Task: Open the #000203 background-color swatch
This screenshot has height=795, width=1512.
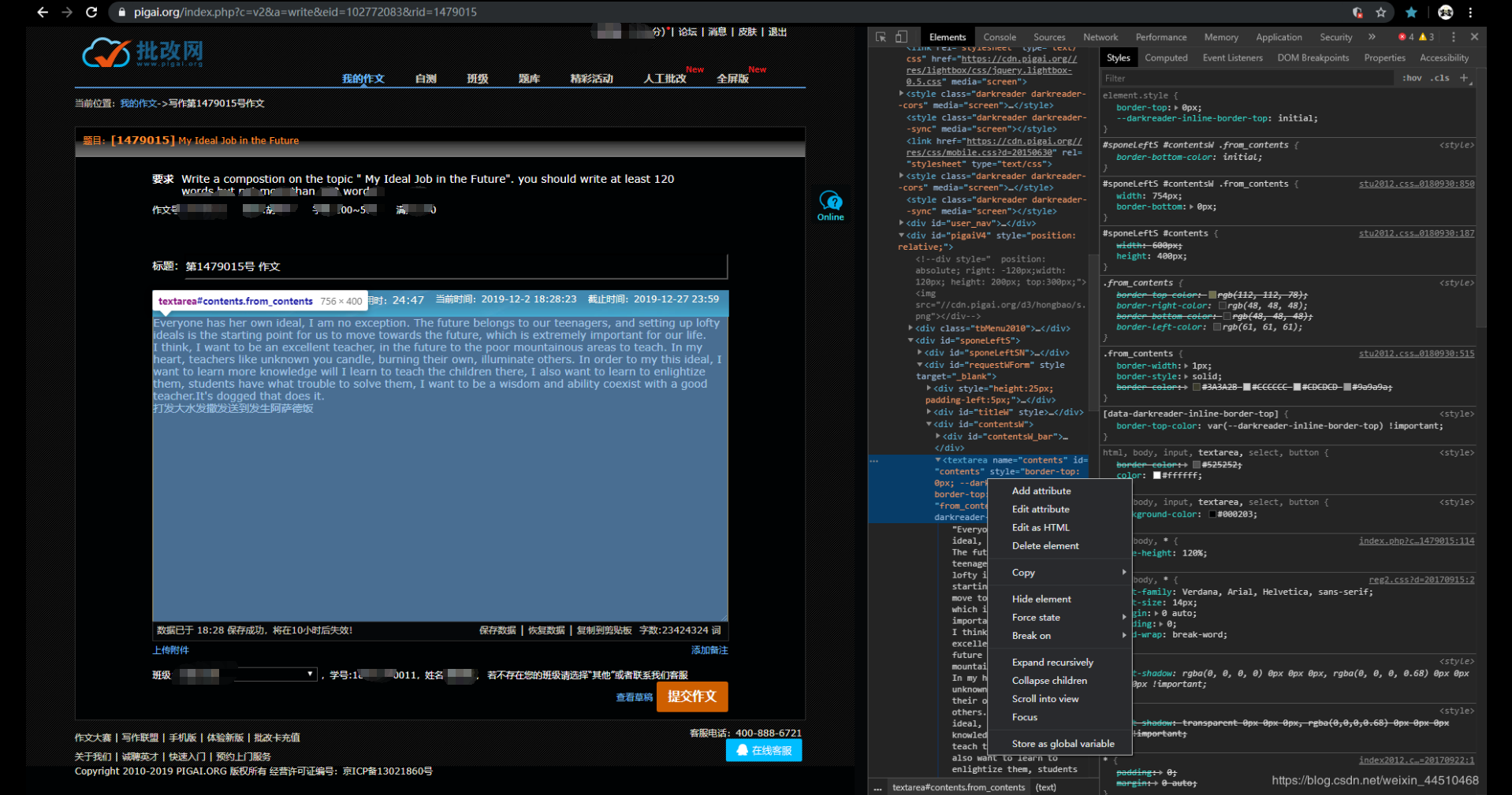Action: tap(1212, 514)
